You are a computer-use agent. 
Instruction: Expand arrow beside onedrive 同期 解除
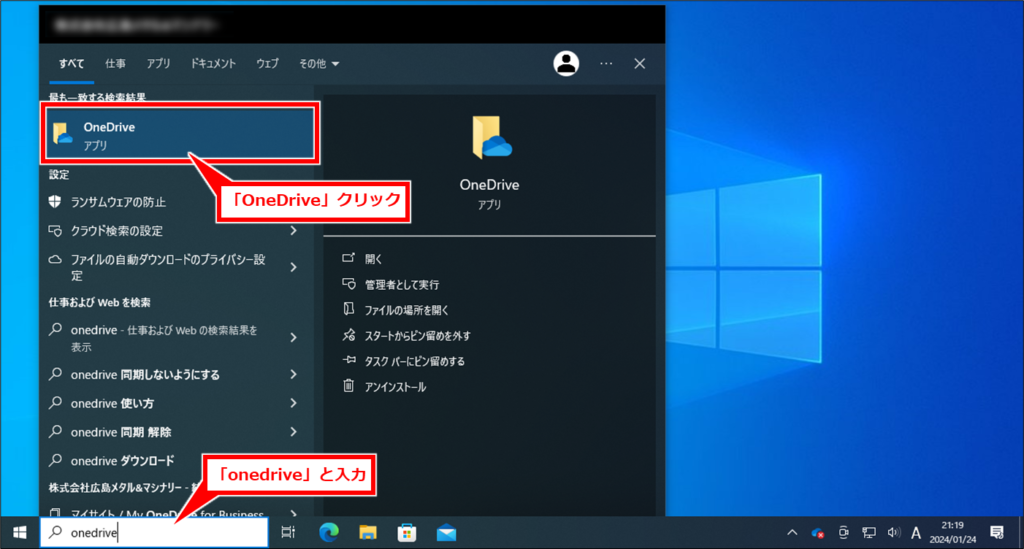[294, 431]
